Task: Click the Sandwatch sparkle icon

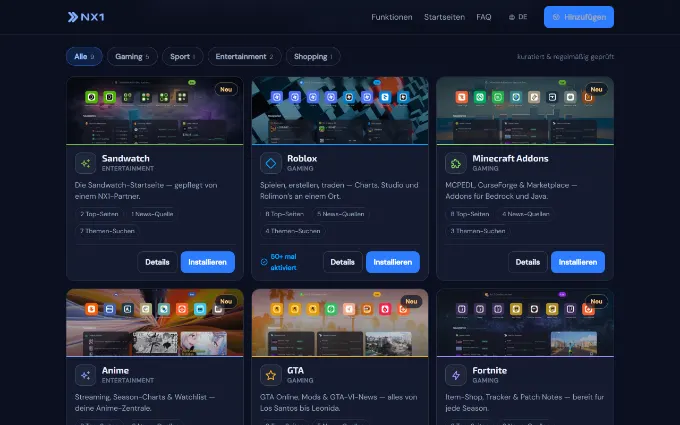Action: pyautogui.click(x=85, y=163)
